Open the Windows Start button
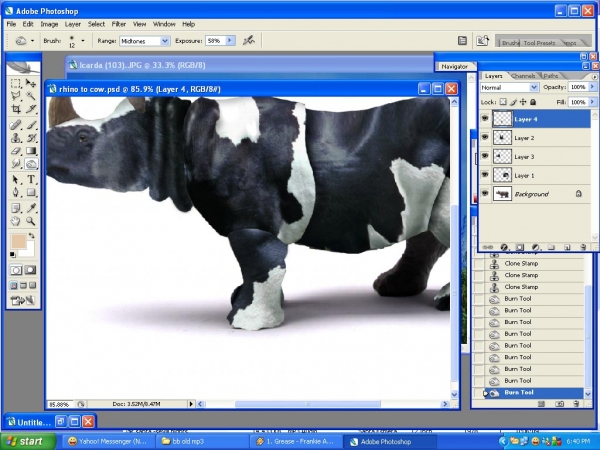Image resolution: width=600 pixels, height=450 pixels. 27,442
